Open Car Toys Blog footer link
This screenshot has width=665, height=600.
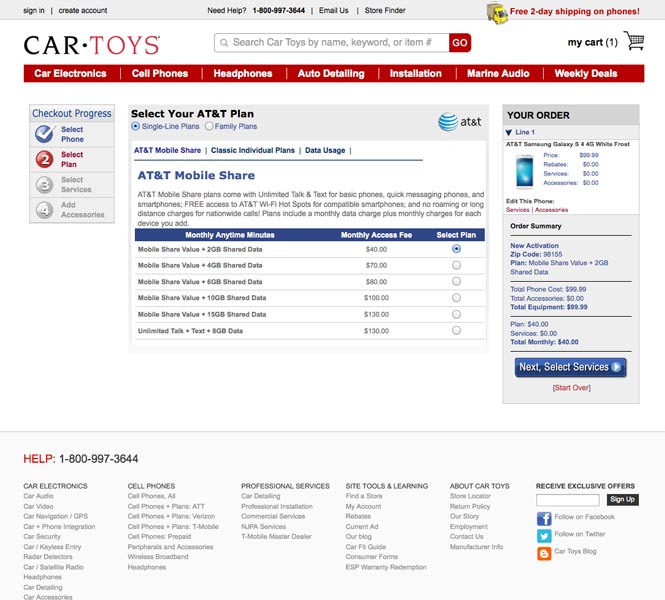pos(575,551)
